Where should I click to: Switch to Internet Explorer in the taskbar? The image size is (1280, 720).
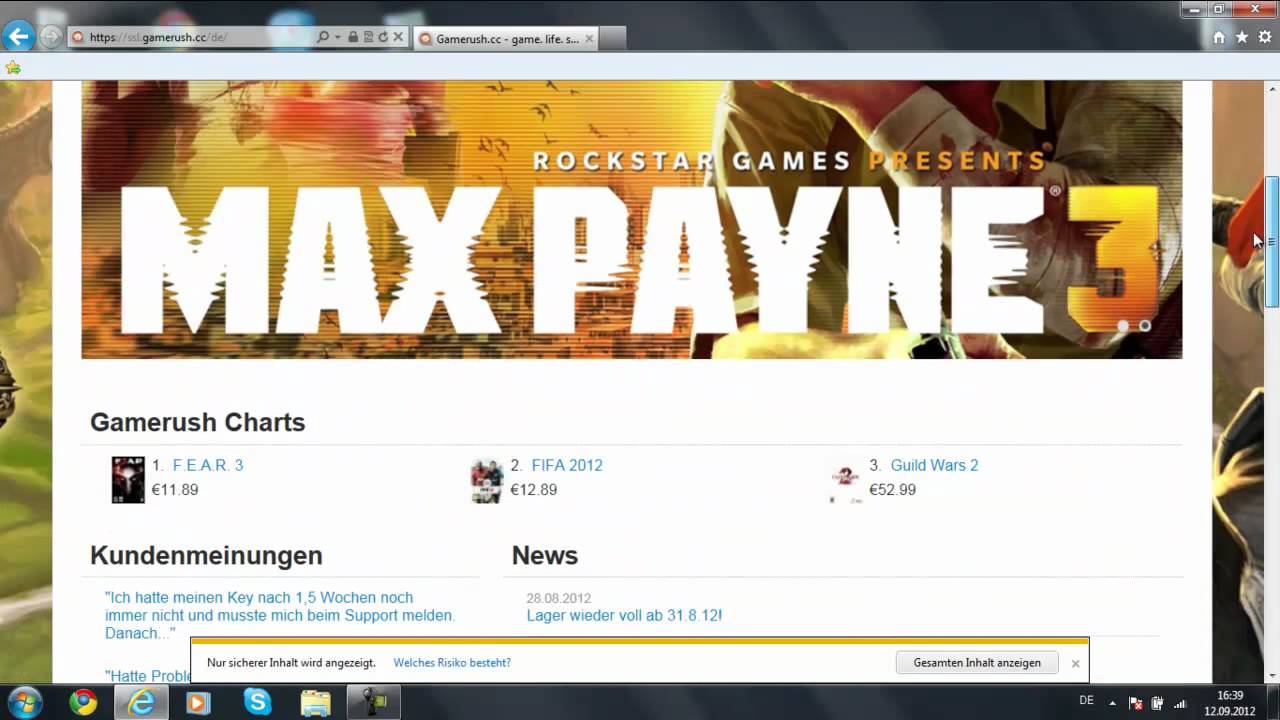tap(141, 702)
